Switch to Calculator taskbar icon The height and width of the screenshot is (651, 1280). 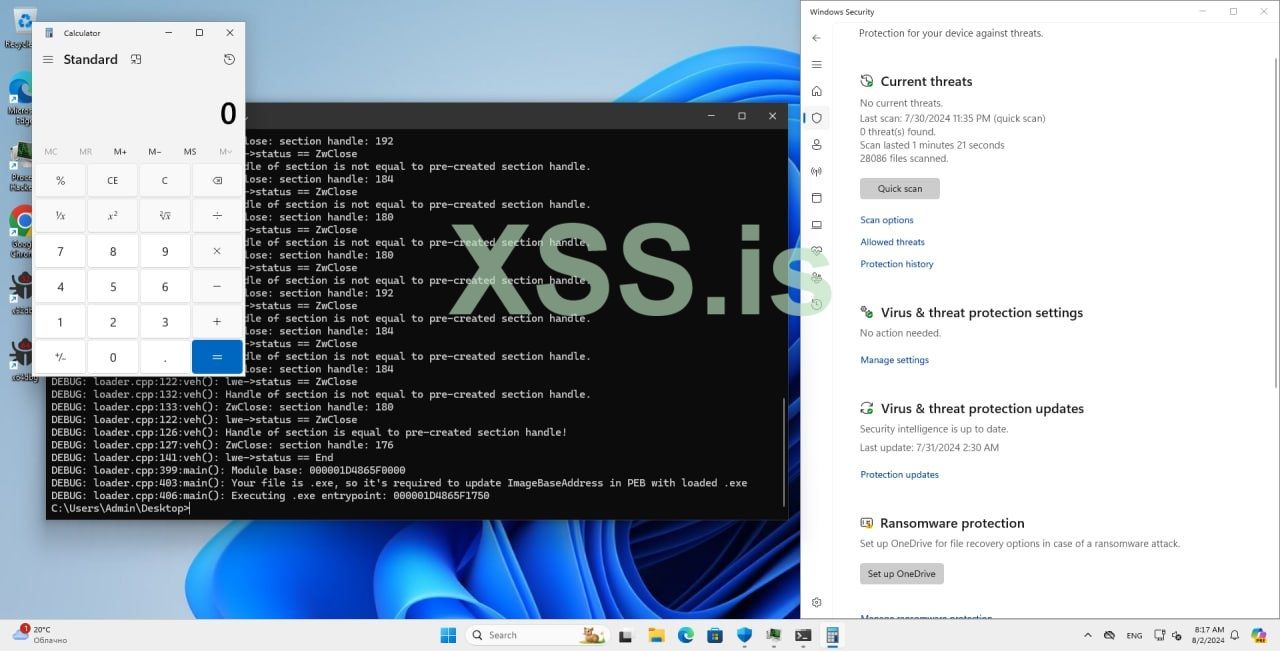point(832,635)
